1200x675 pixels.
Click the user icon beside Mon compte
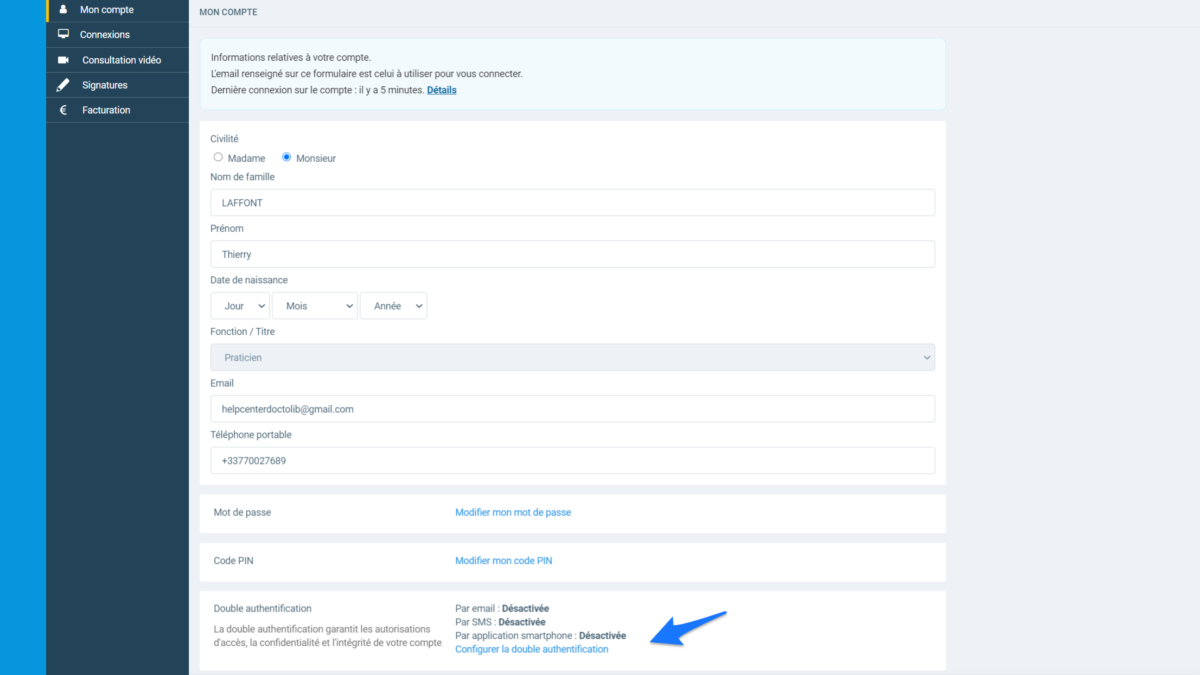[x=63, y=10]
